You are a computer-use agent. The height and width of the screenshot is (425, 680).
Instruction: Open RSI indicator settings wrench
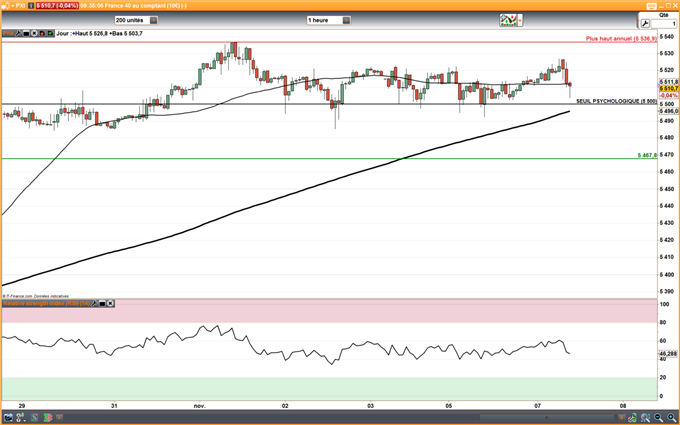[x=95, y=304]
